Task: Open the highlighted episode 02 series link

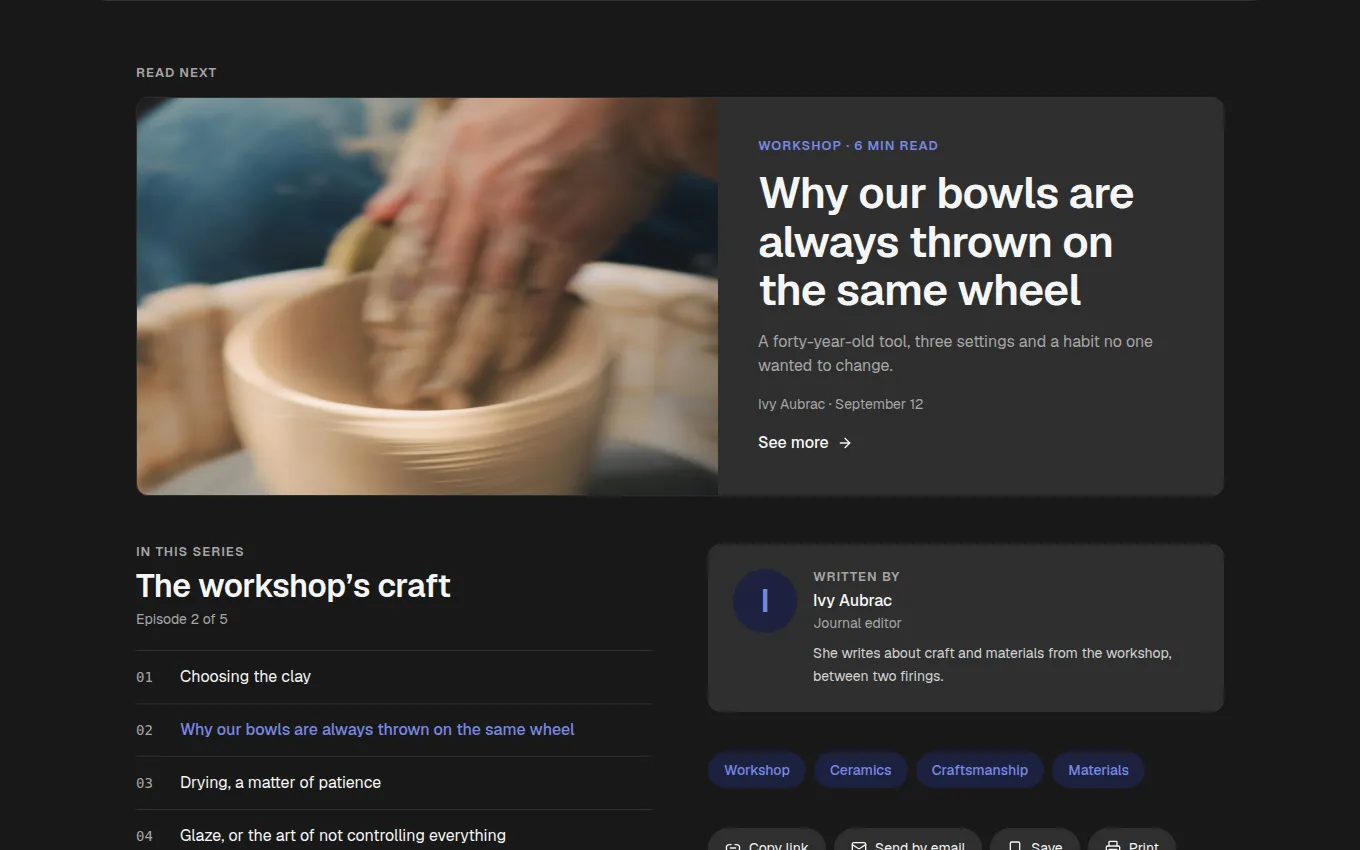Action: [x=394, y=730]
